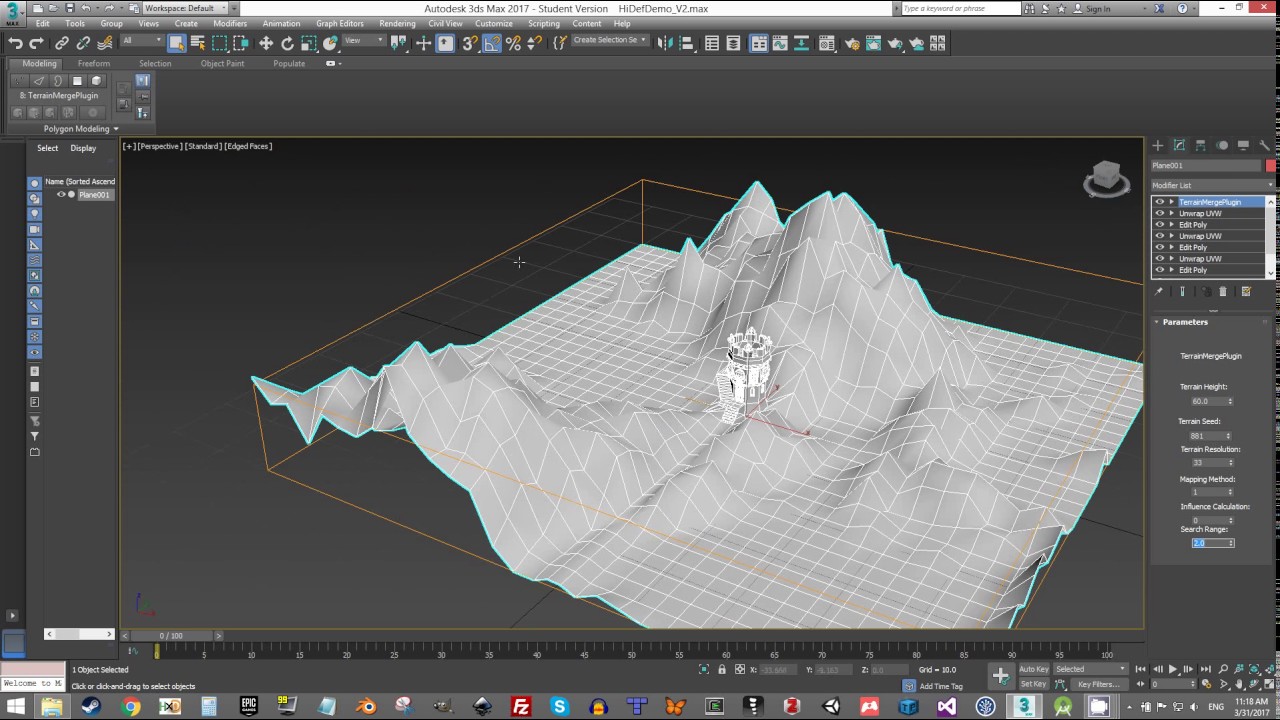The height and width of the screenshot is (720, 1280).
Task: Open the Modifier List dropdown
Action: (1212, 185)
